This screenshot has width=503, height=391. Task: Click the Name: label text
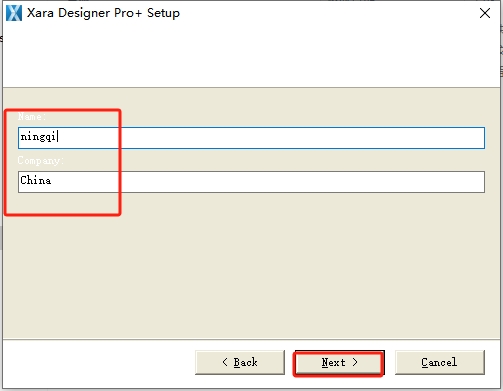[32, 117]
